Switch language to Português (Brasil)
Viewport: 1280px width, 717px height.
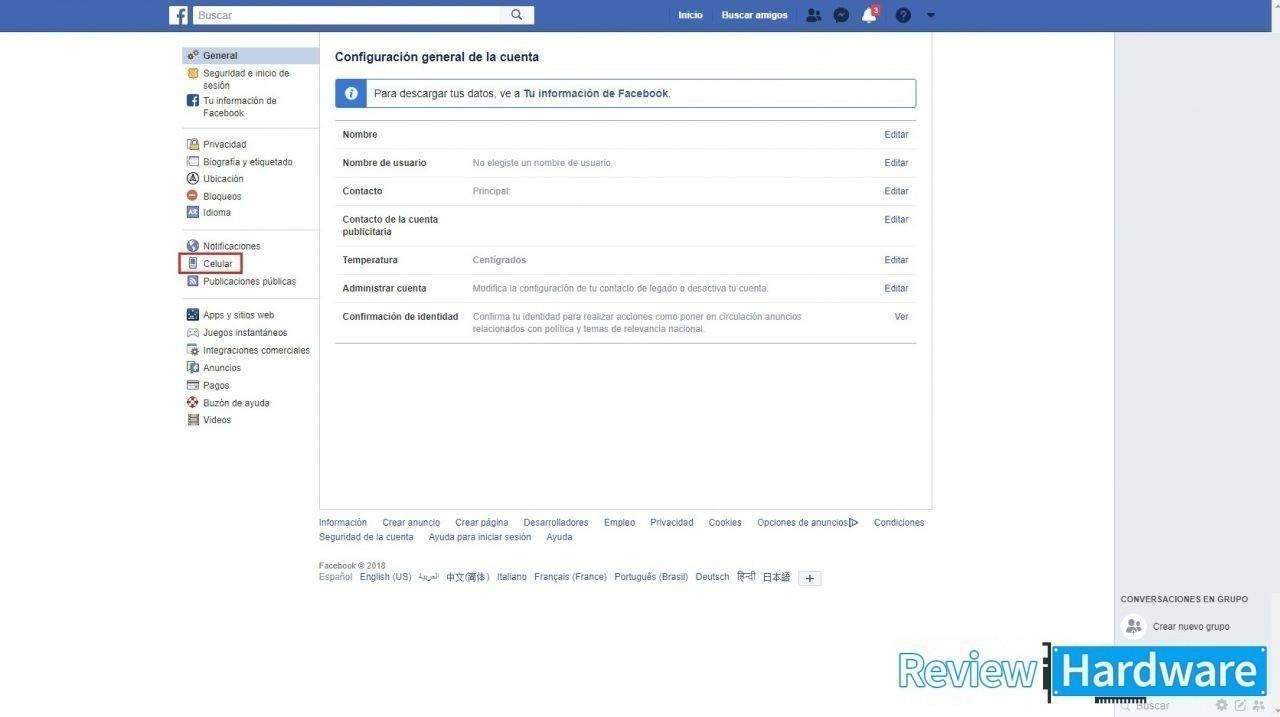tap(651, 577)
